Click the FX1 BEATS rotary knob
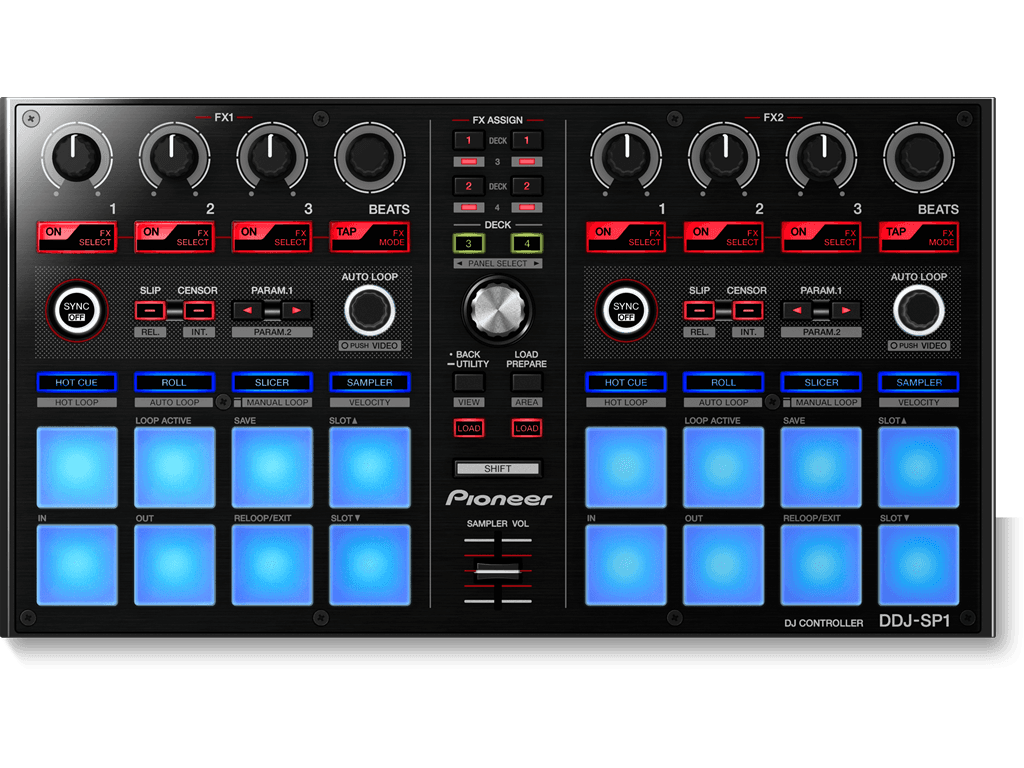The image size is (1024, 768). point(370,157)
